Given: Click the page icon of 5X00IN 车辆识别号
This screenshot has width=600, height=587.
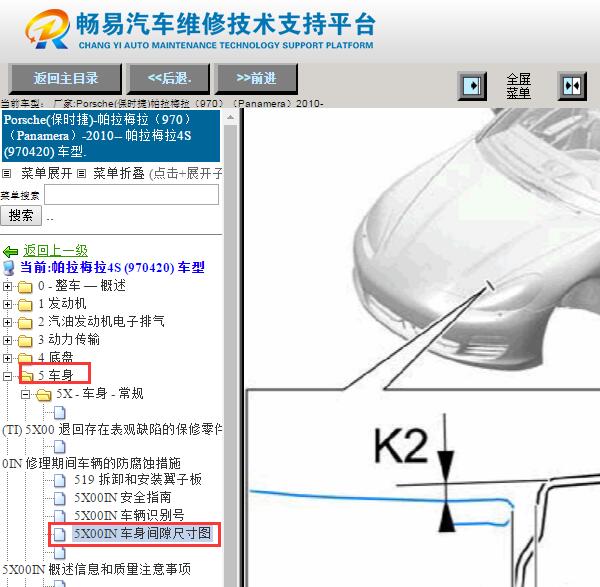Looking at the screenshot, I should pyautogui.click(x=59, y=516).
